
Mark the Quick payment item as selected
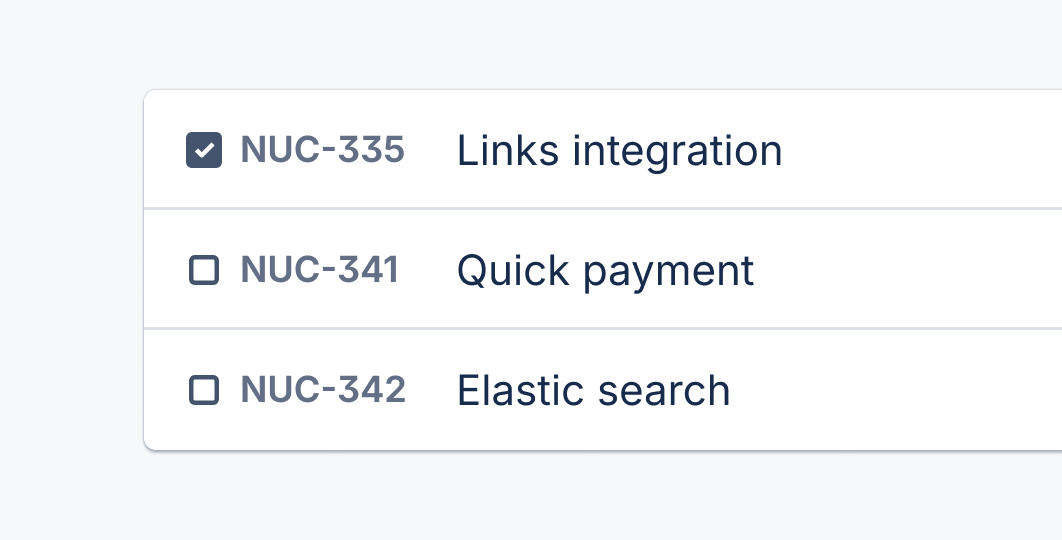[204, 270]
